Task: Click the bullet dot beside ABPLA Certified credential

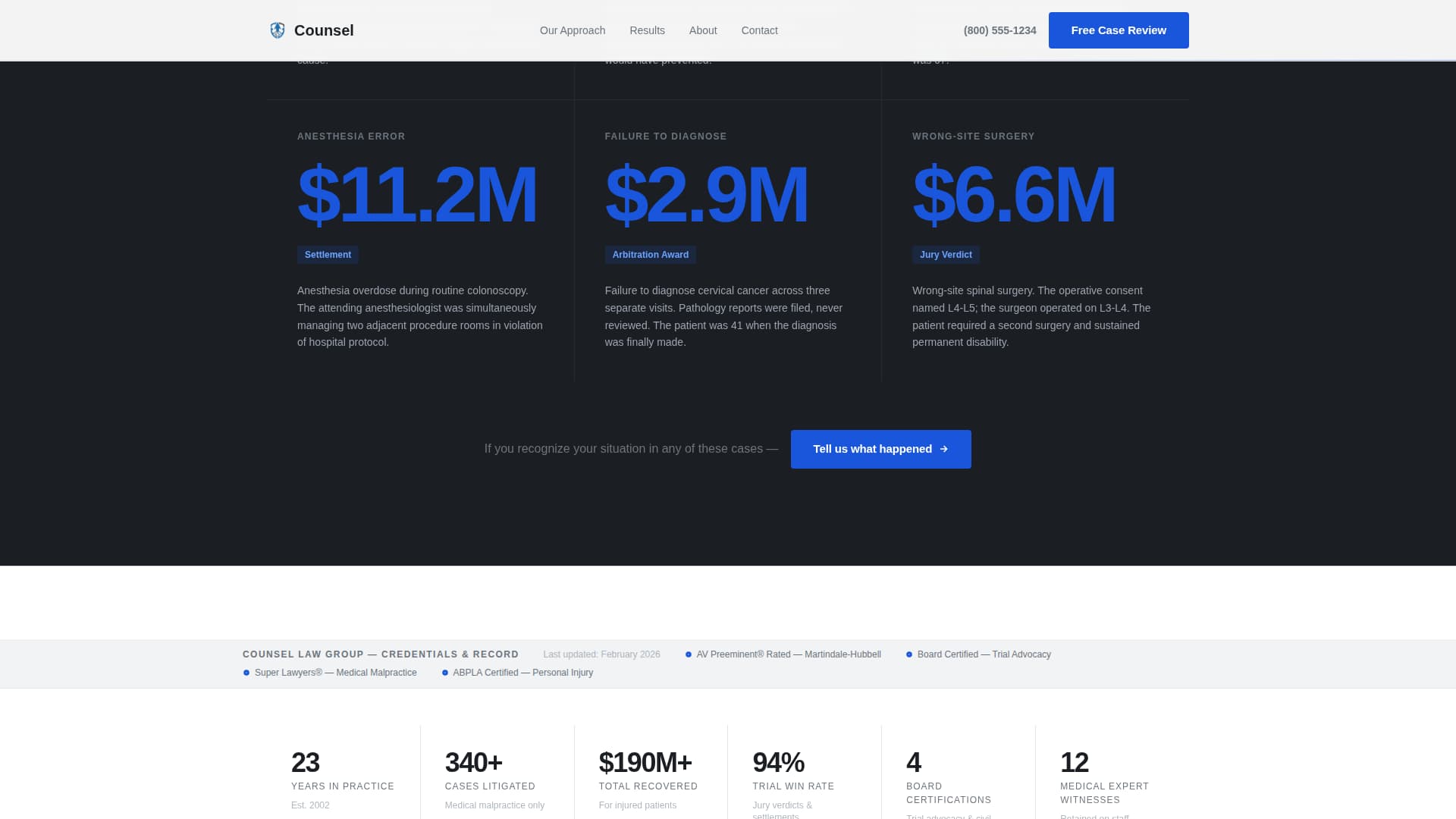Action: click(444, 672)
